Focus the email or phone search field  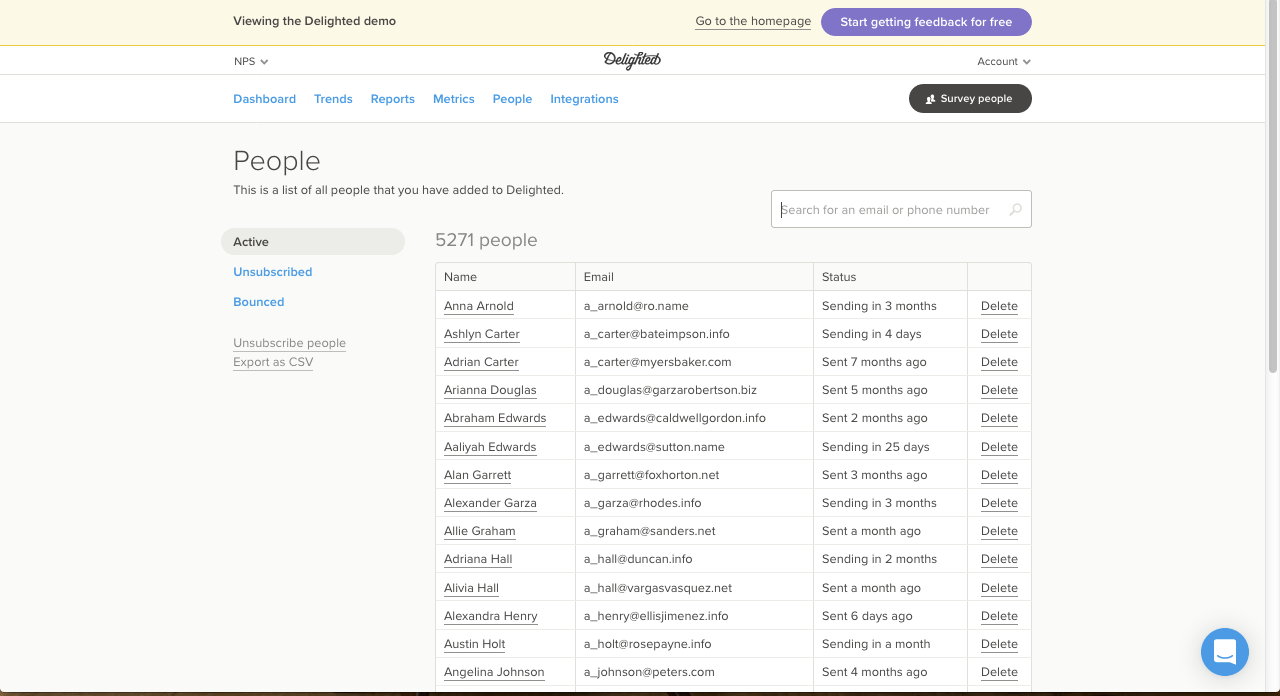[901, 209]
